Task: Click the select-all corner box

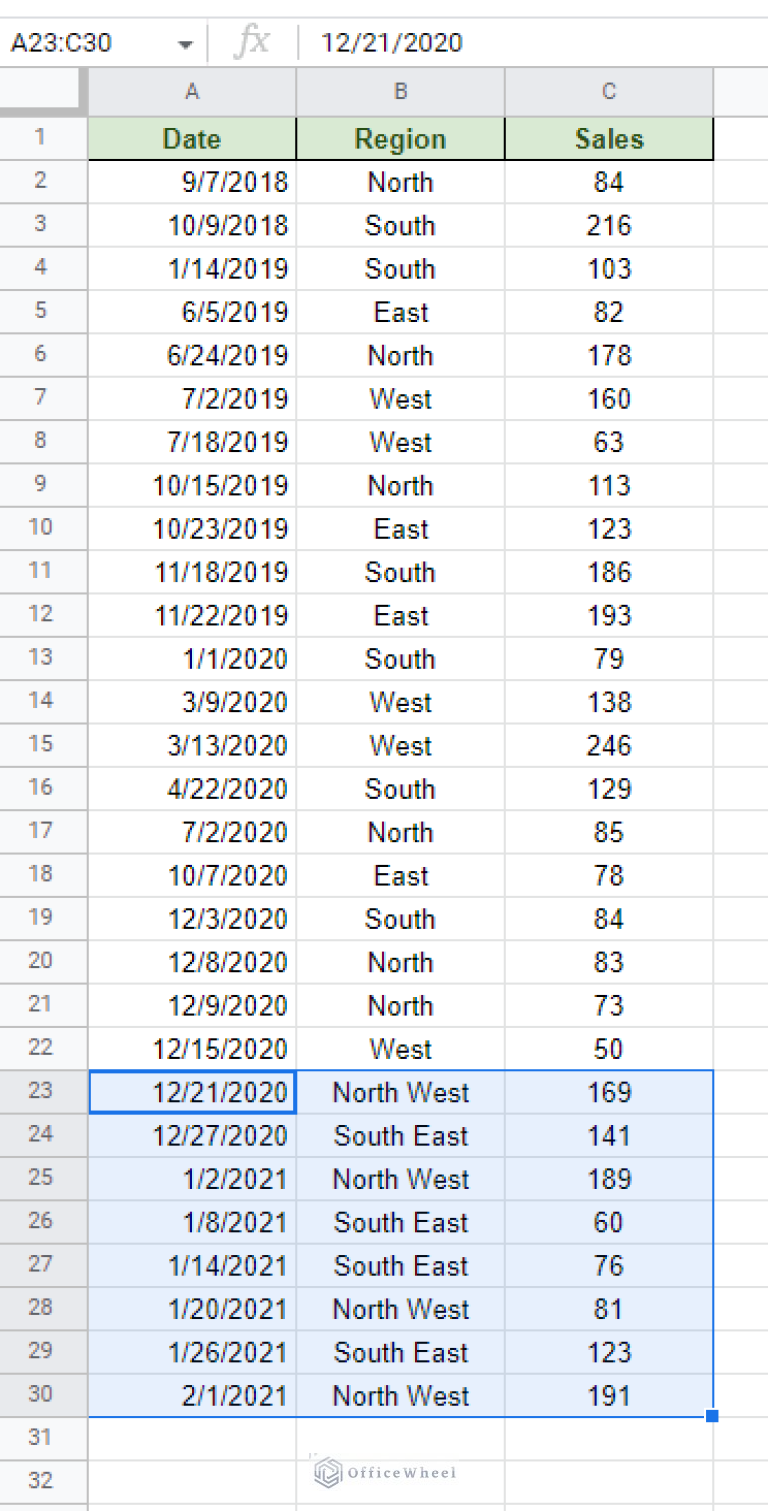Action: click(x=43, y=92)
